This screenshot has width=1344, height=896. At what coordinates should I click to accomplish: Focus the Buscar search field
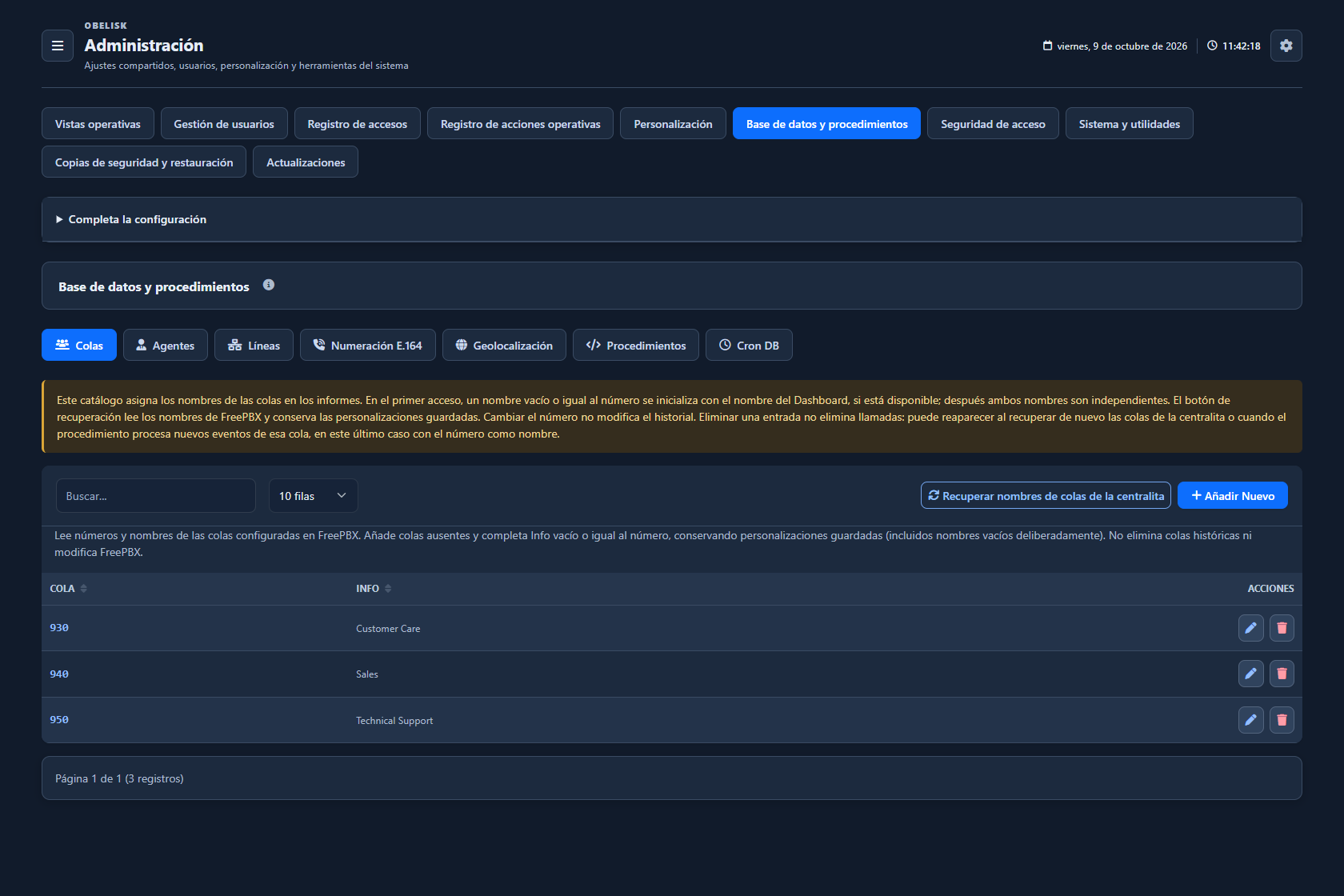156,496
